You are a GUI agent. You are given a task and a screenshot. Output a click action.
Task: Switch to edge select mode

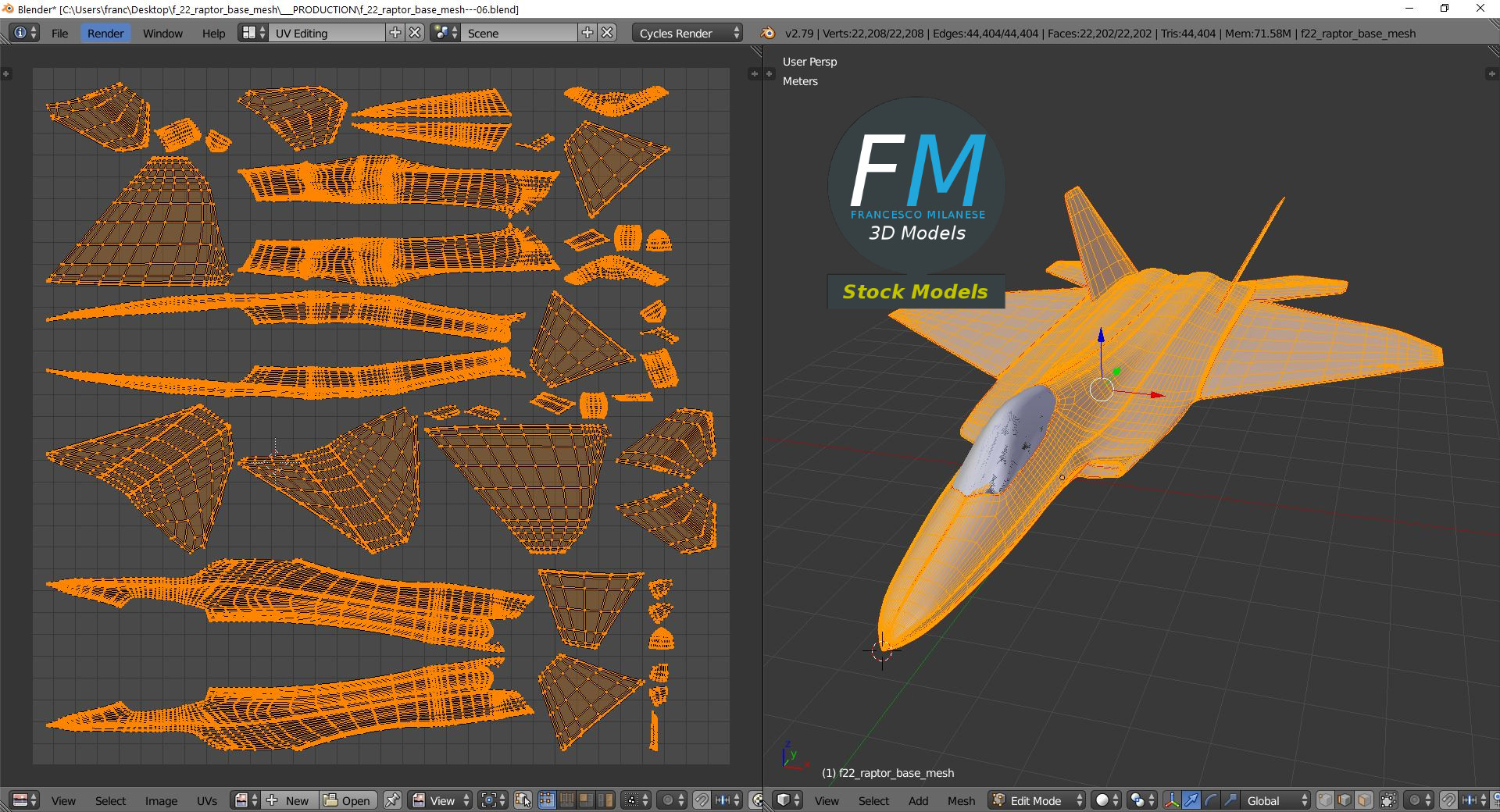[x=1345, y=800]
